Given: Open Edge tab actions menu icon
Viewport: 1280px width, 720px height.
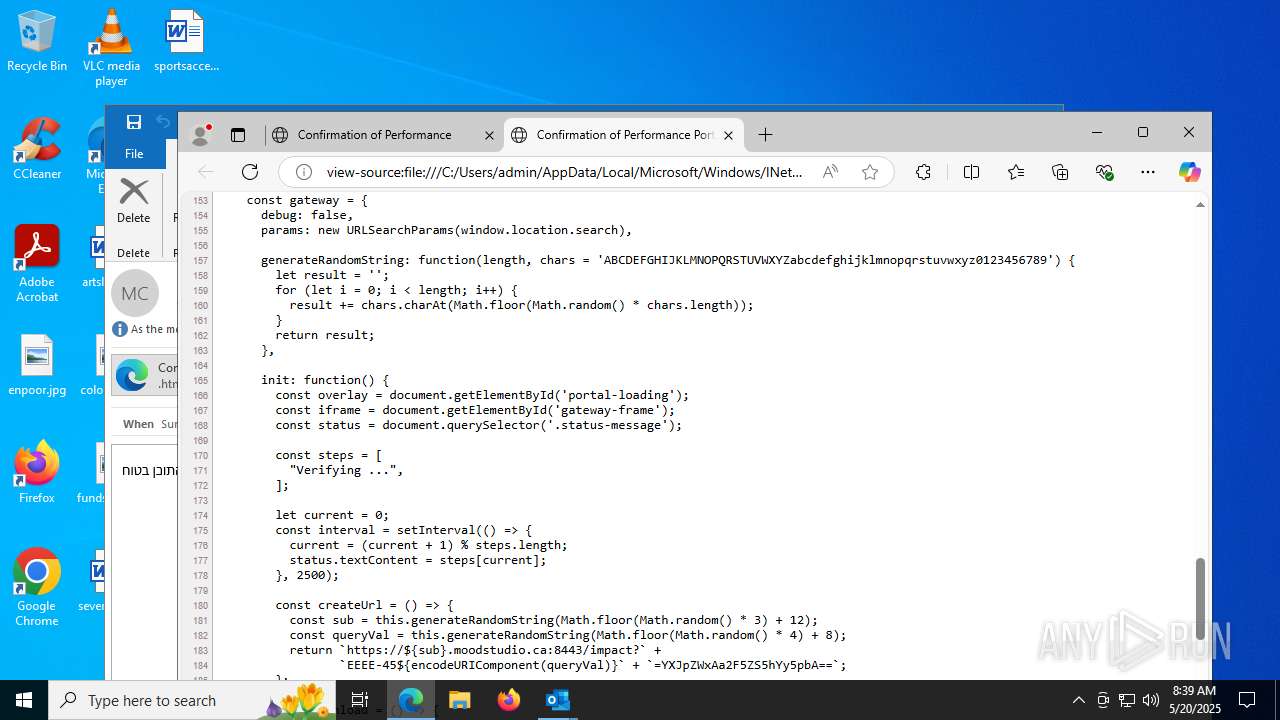Looking at the screenshot, I should click(238, 134).
